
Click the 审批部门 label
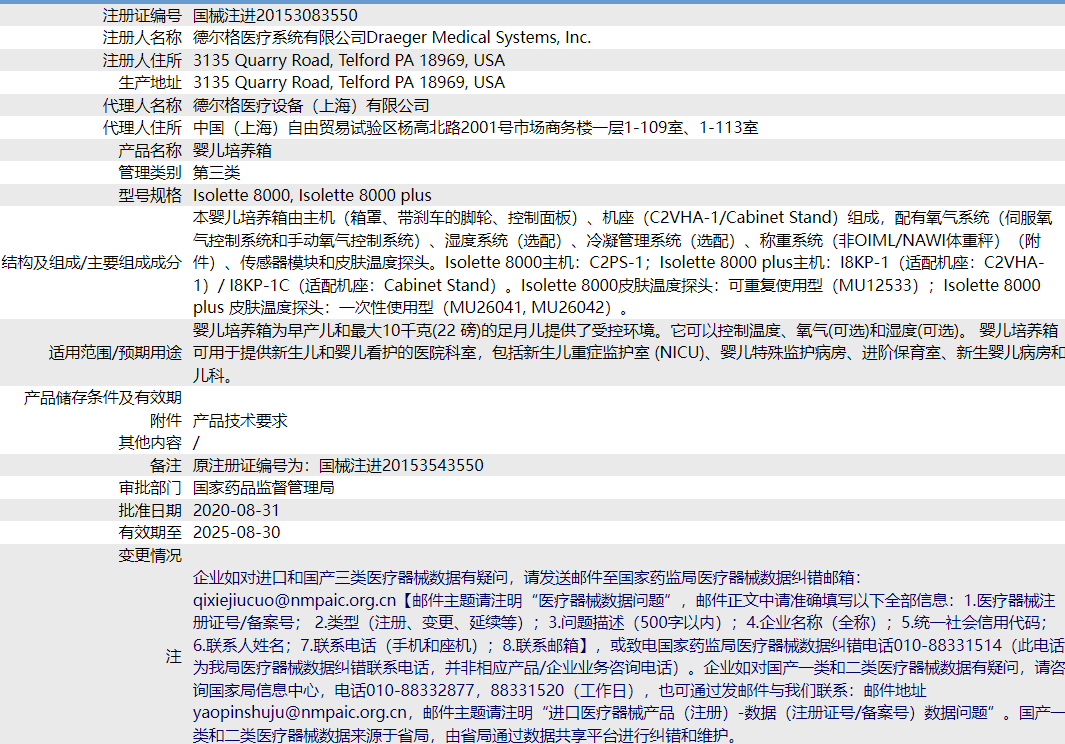pos(150,488)
